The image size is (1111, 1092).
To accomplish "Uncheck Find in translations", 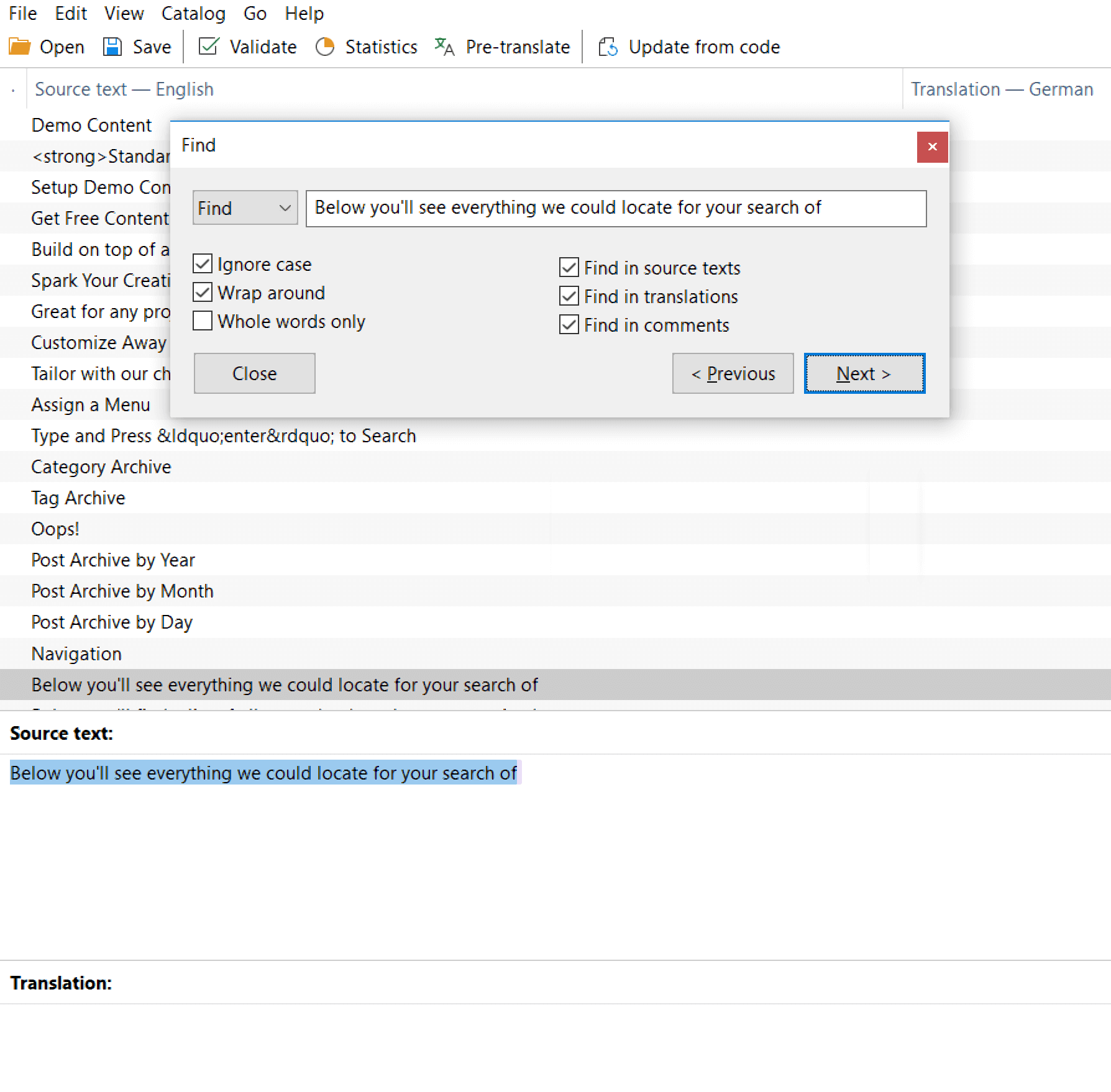I will point(569,296).
